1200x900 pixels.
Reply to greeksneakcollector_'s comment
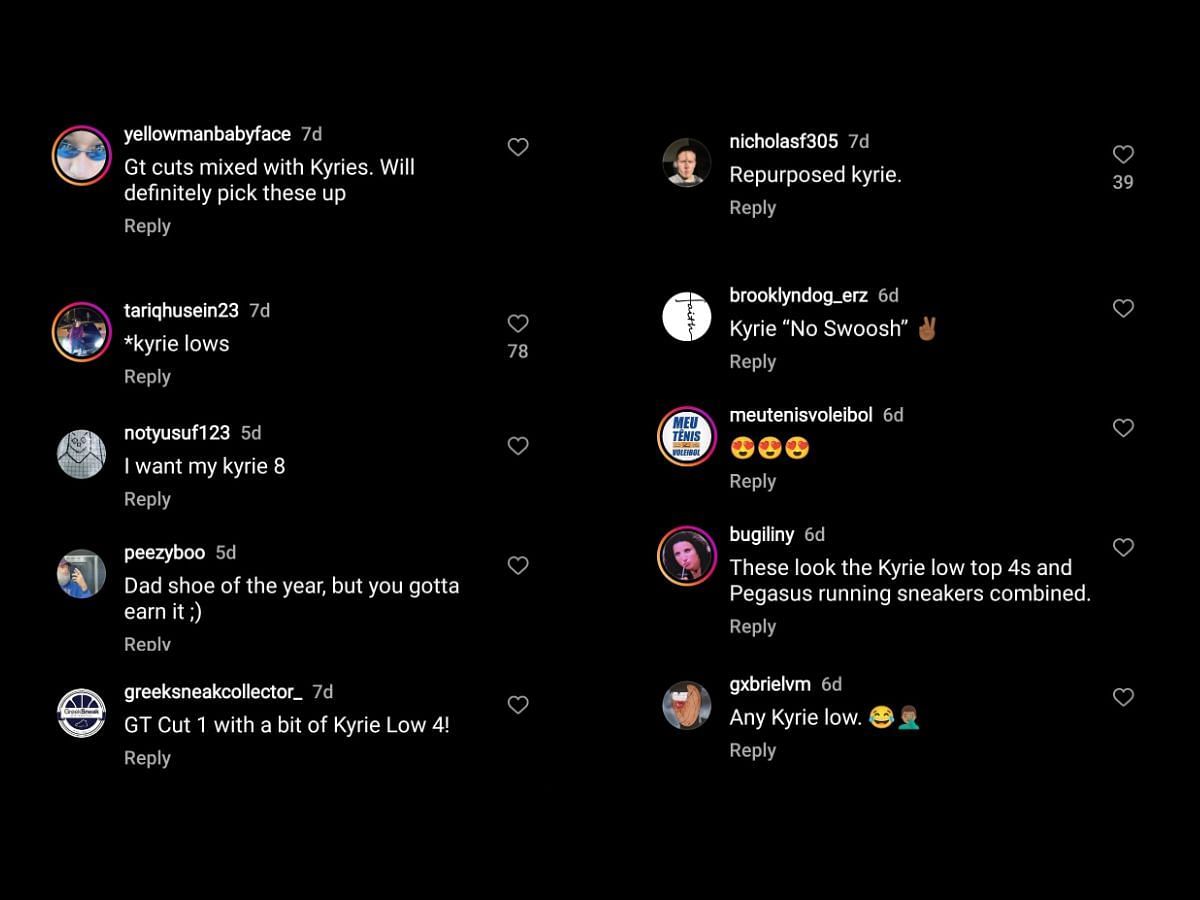tap(147, 758)
